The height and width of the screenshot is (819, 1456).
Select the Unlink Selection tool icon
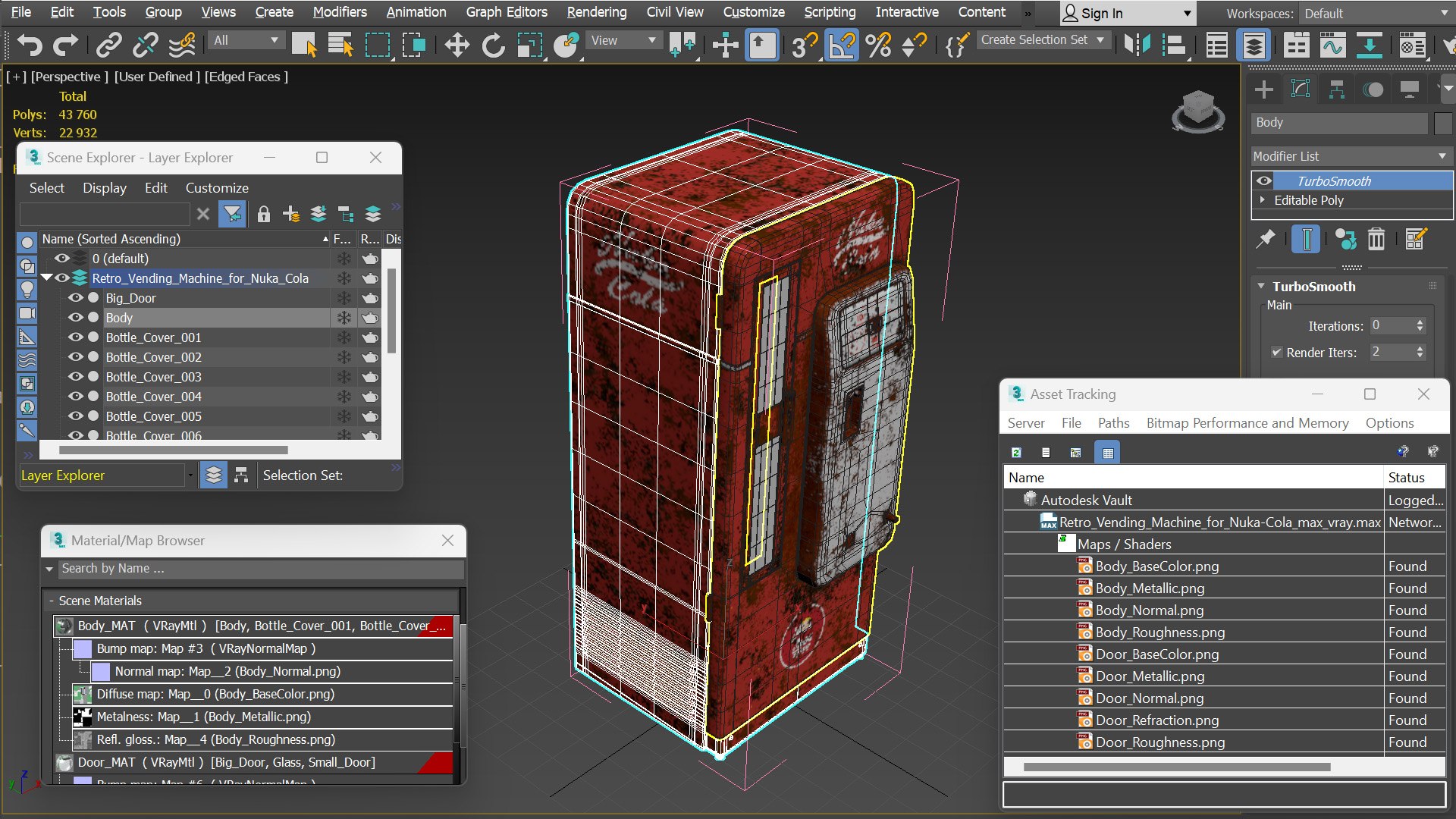click(x=145, y=45)
